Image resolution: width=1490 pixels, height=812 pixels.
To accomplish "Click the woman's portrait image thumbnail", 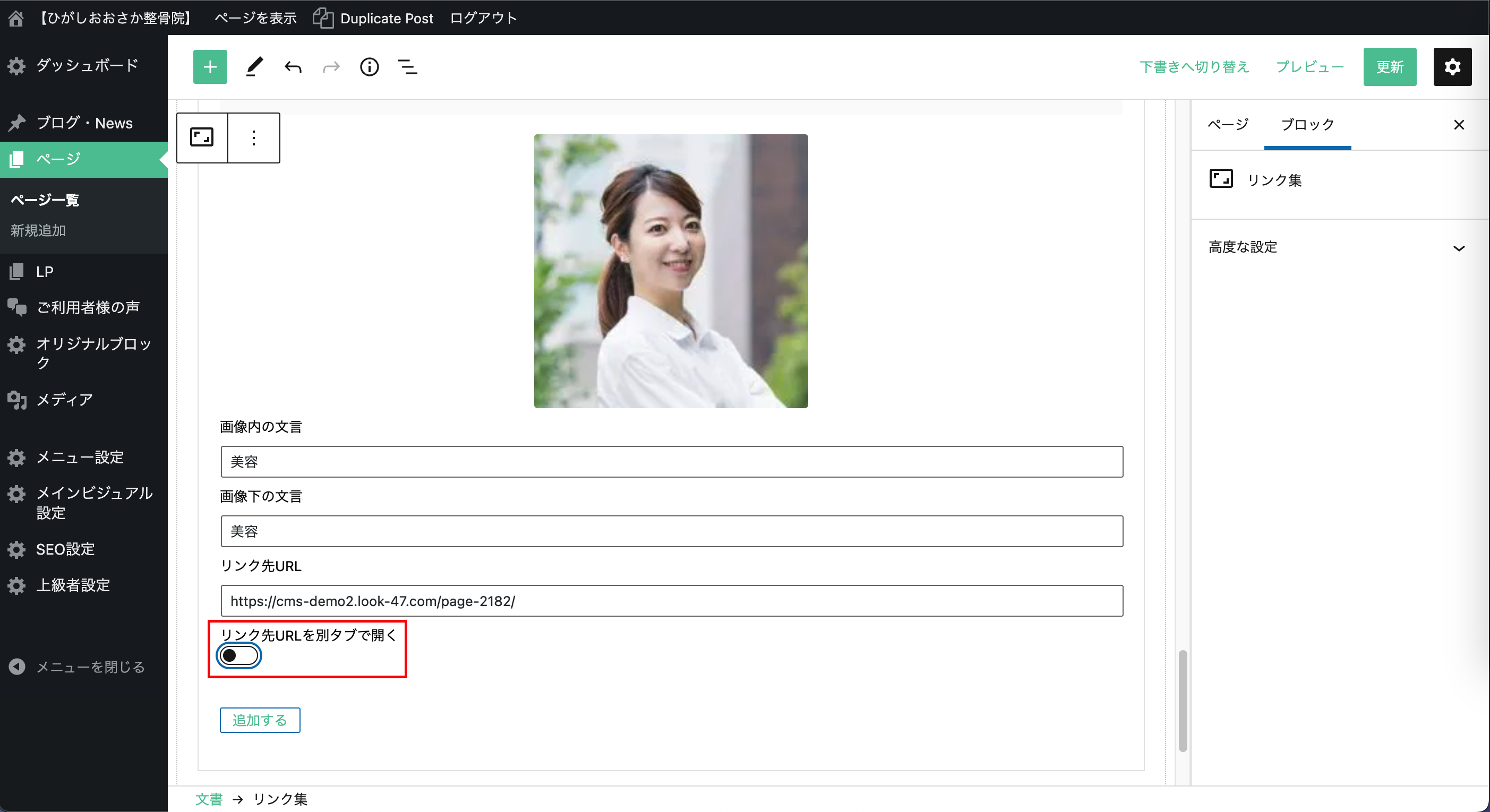I will tap(670, 271).
